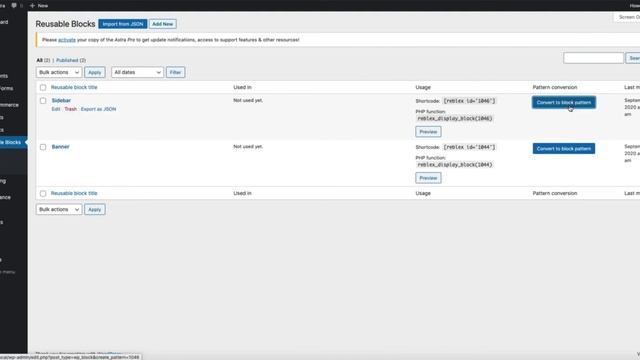
Task: Click the Banner shortcode reblex id 1044
Action: pyautogui.click(x=469, y=147)
